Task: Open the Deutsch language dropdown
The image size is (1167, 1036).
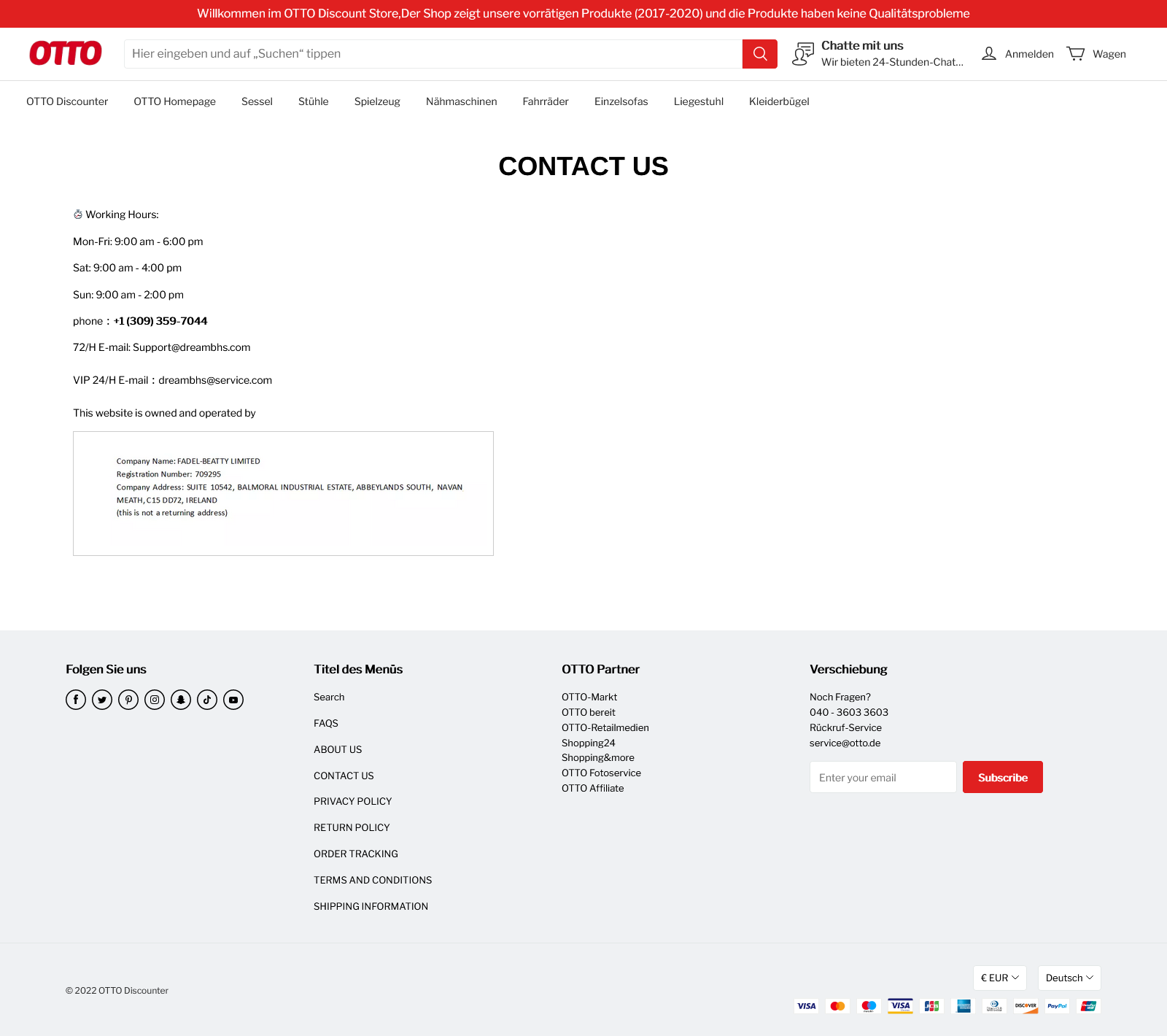Action: coord(1069,978)
